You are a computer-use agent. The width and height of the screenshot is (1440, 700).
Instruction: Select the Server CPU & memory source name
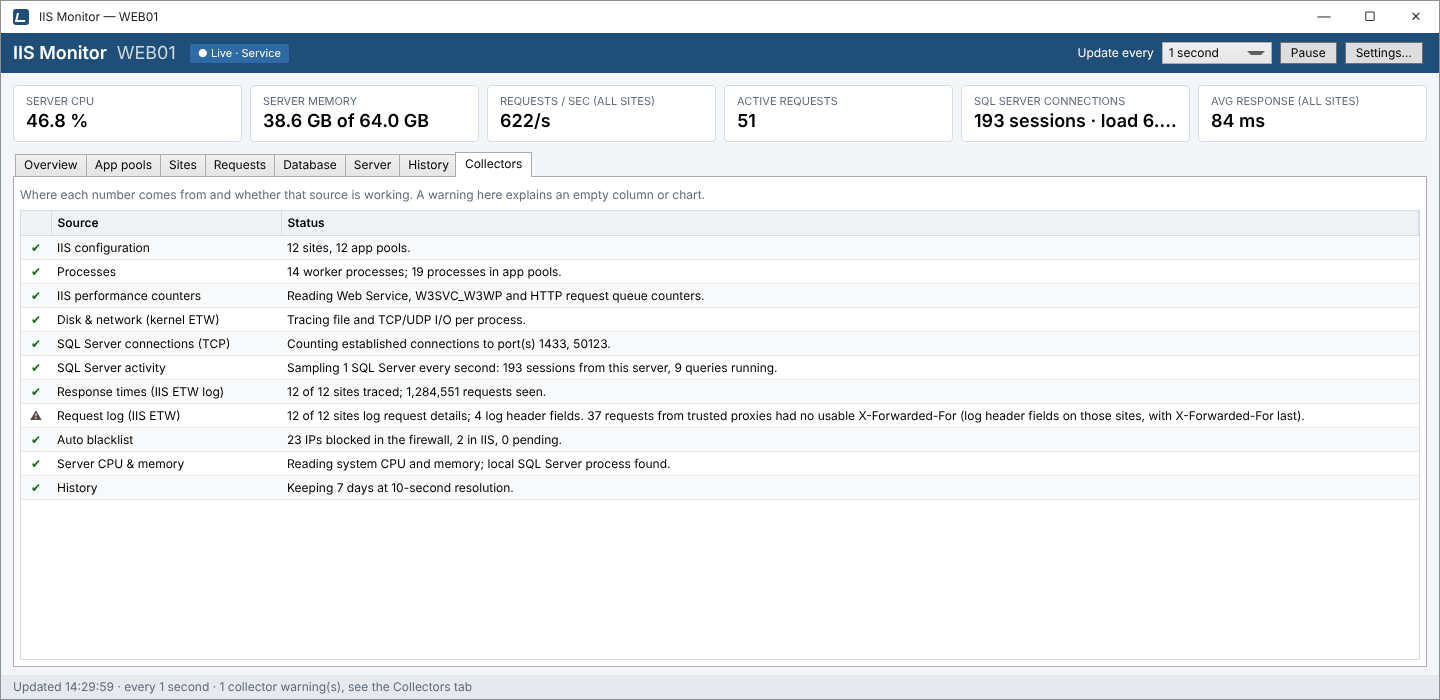click(x=120, y=464)
